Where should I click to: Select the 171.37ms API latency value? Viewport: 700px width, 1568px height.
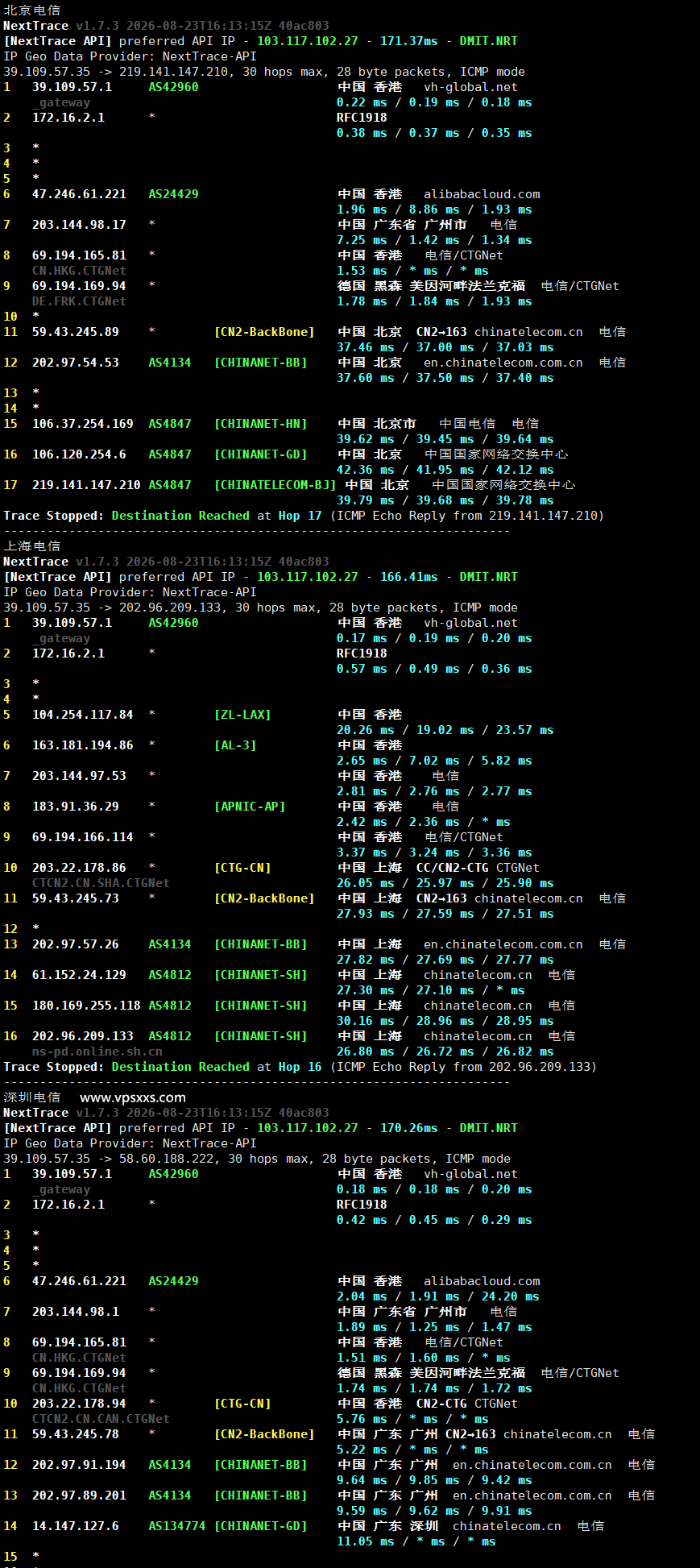point(409,41)
